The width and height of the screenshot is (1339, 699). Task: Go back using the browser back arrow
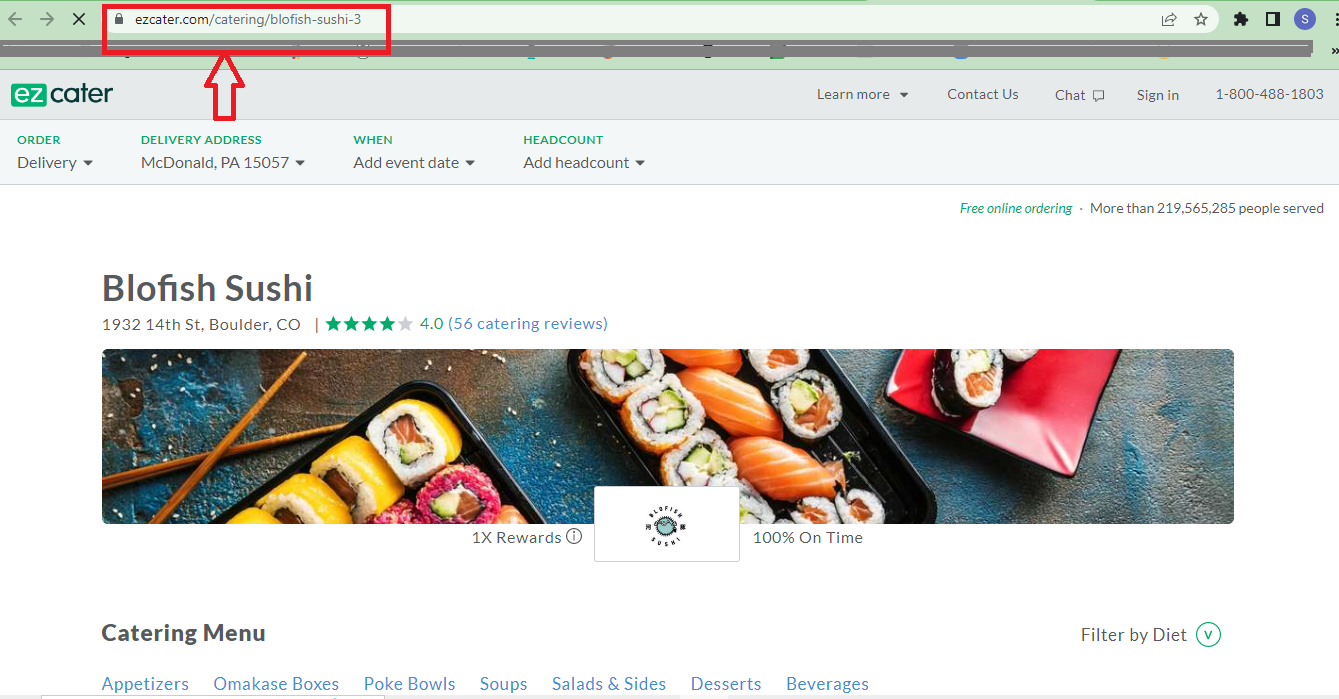(x=15, y=19)
